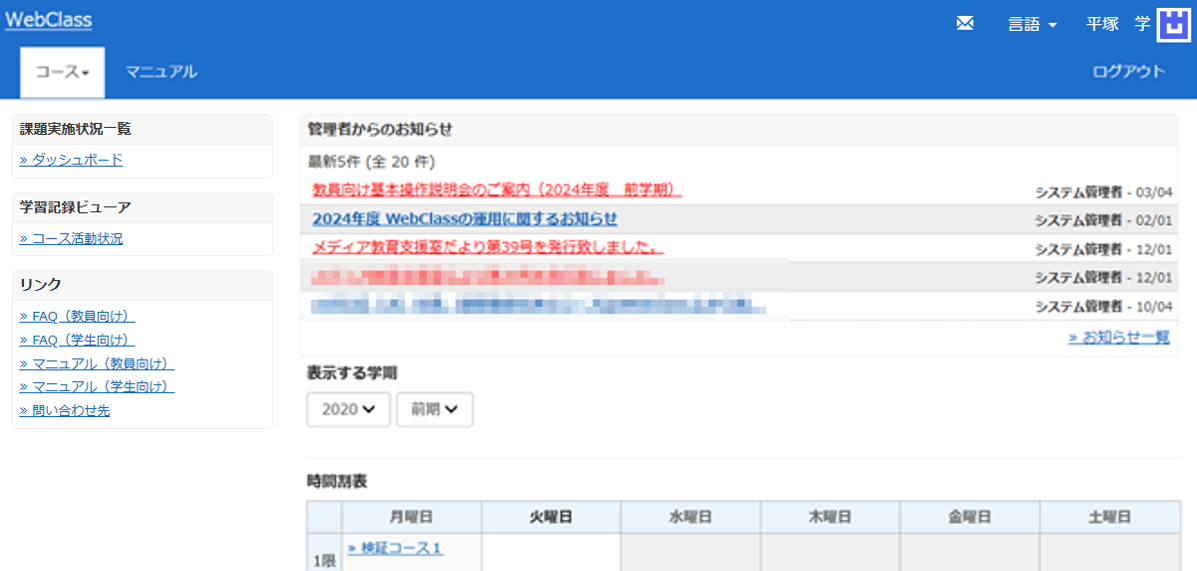Open メディア教育支援室だより第39号 announcement
The image size is (1197, 571).
(x=488, y=247)
